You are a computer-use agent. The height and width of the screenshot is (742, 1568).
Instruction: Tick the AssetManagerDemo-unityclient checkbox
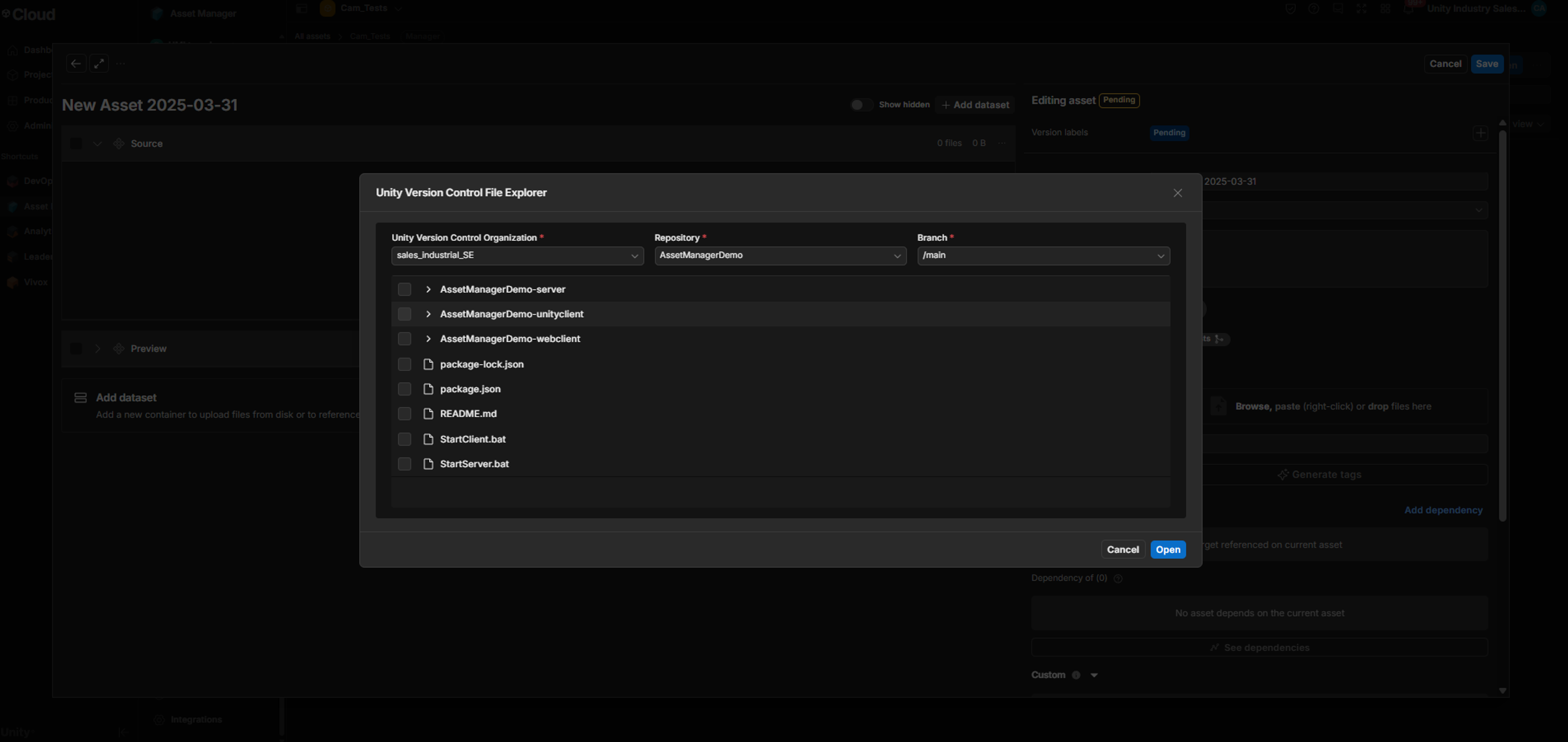click(x=404, y=314)
